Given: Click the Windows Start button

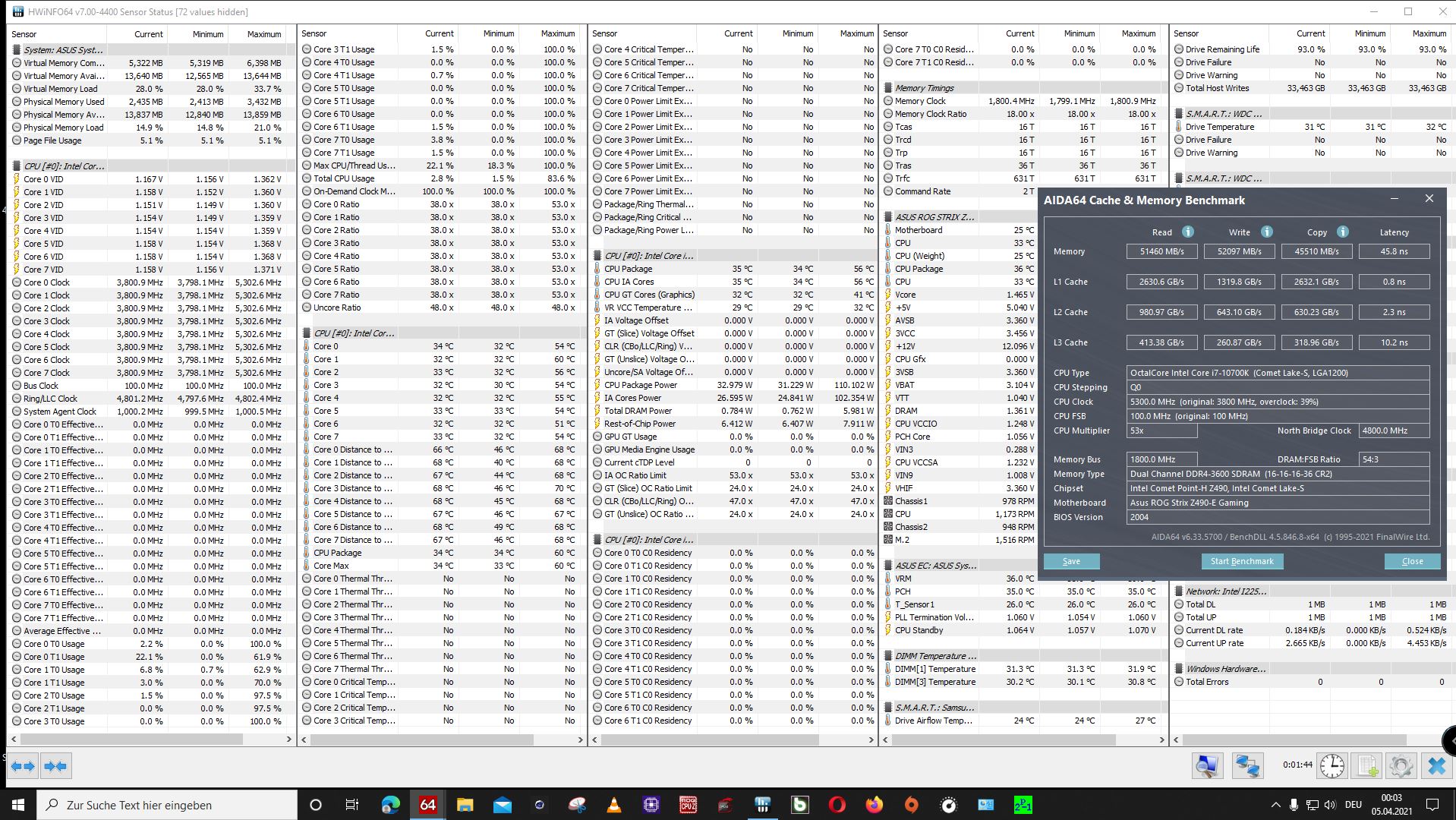Looking at the screenshot, I should [x=18, y=805].
